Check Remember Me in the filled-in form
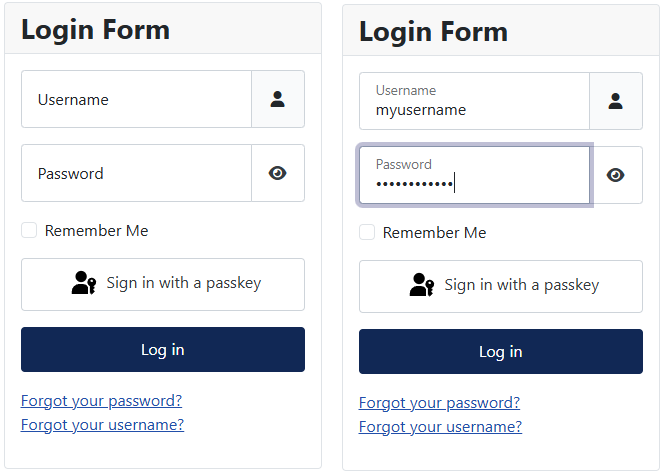665x476 pixels. [367, 232]
